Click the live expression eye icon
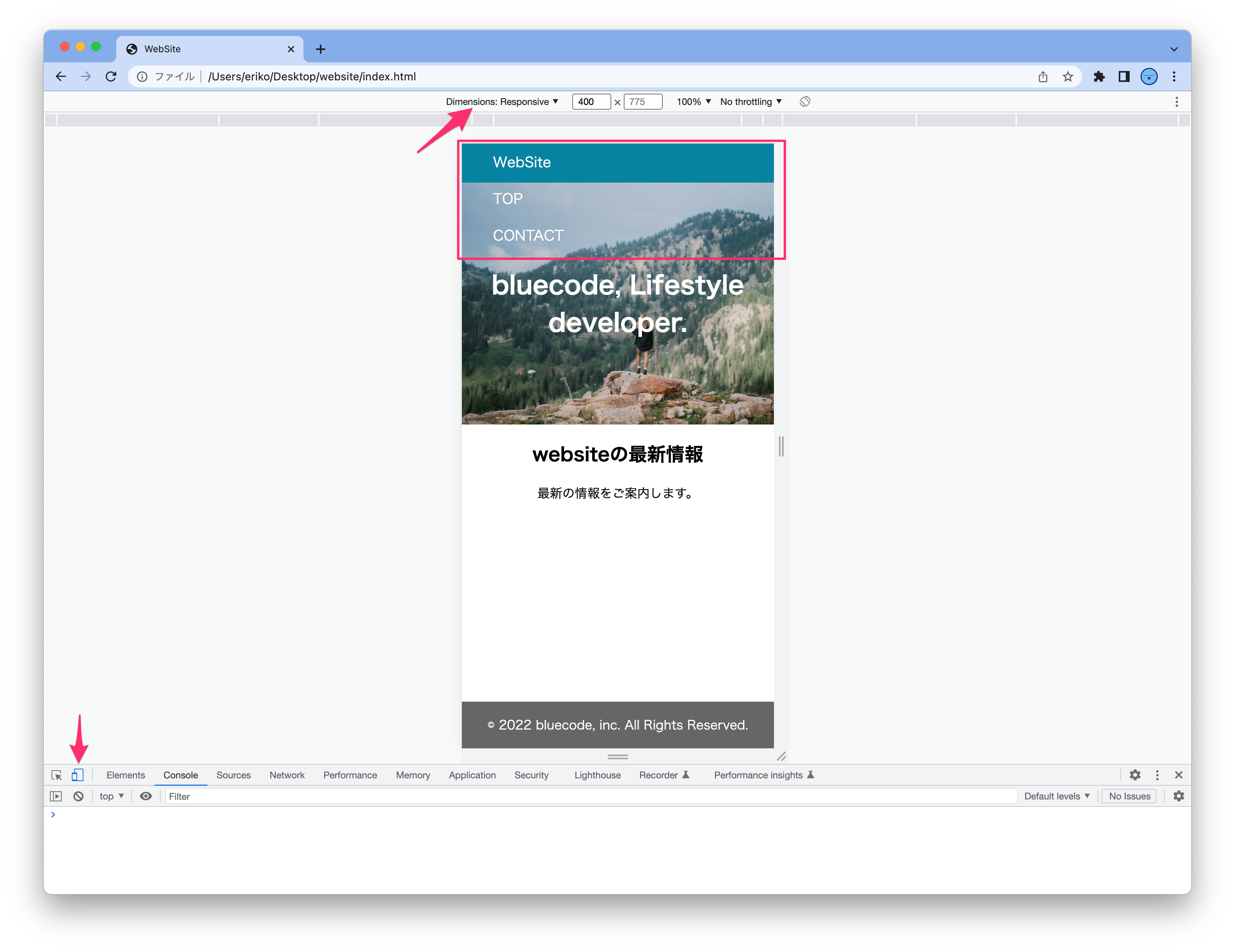The width and height of the screenshot is (1235, 952). pos(146,796)
